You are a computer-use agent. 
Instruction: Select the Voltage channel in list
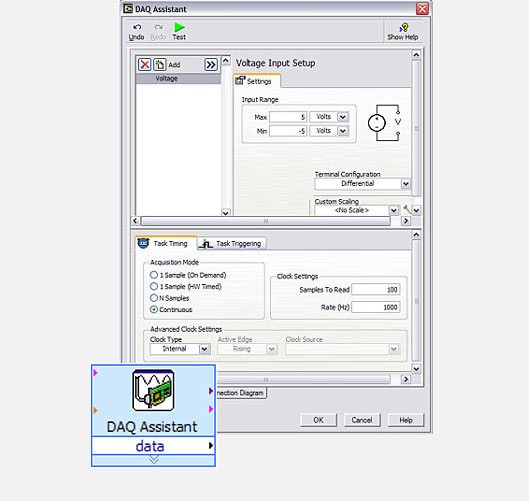pos(178,79)
